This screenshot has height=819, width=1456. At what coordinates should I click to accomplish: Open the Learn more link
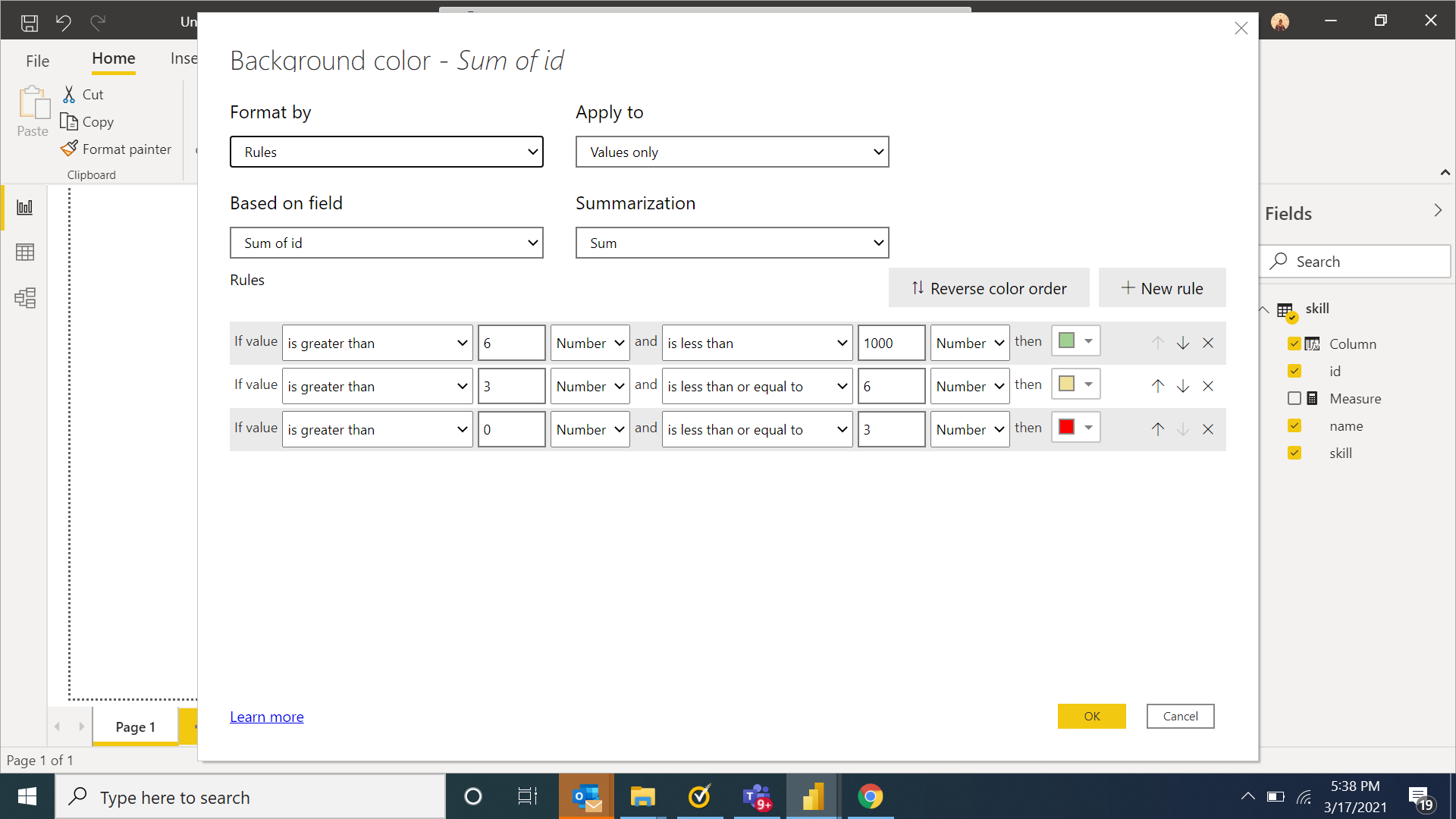[x=267, y=717]
